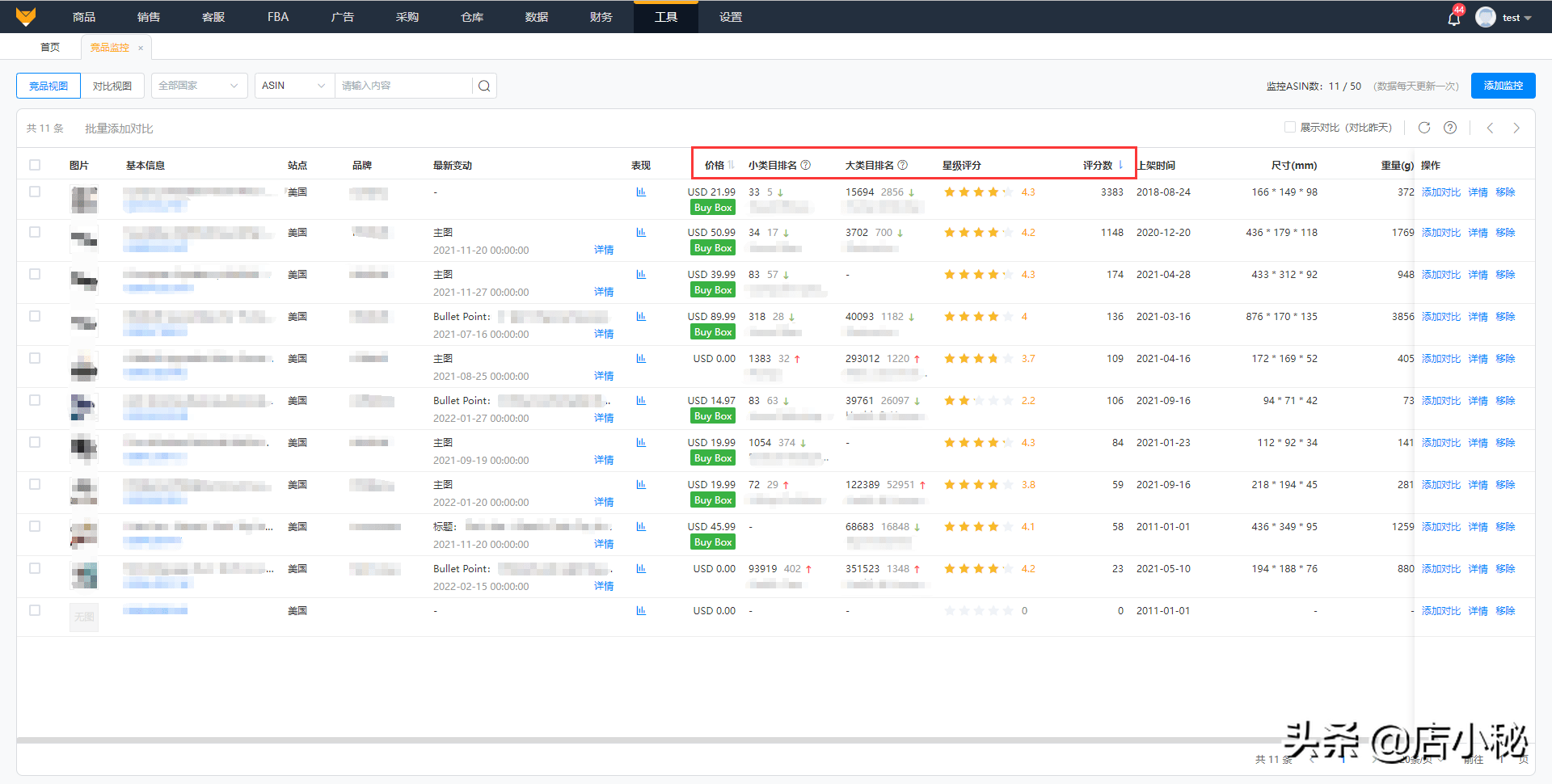Click the 添加监控 button

tap(1503, 85)
